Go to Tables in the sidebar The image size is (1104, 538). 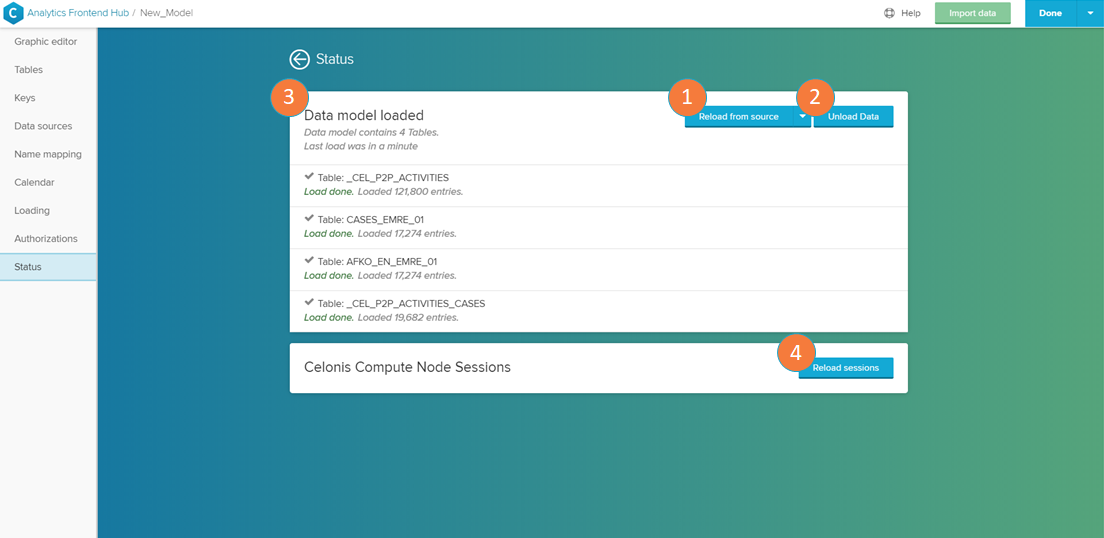[28, 70]
